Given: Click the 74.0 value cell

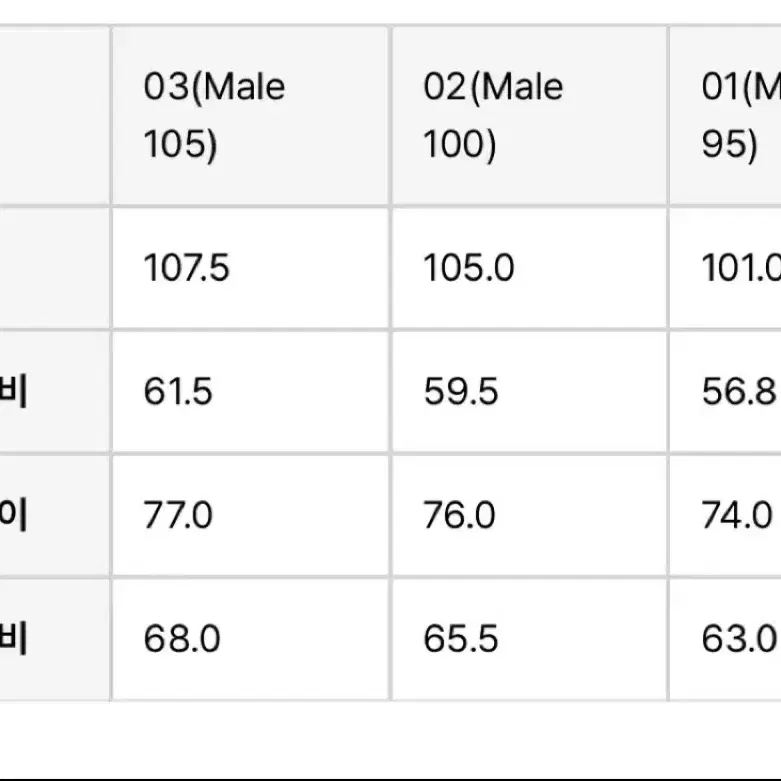Looking at the screenshot, I should click(x=726, y=516).
